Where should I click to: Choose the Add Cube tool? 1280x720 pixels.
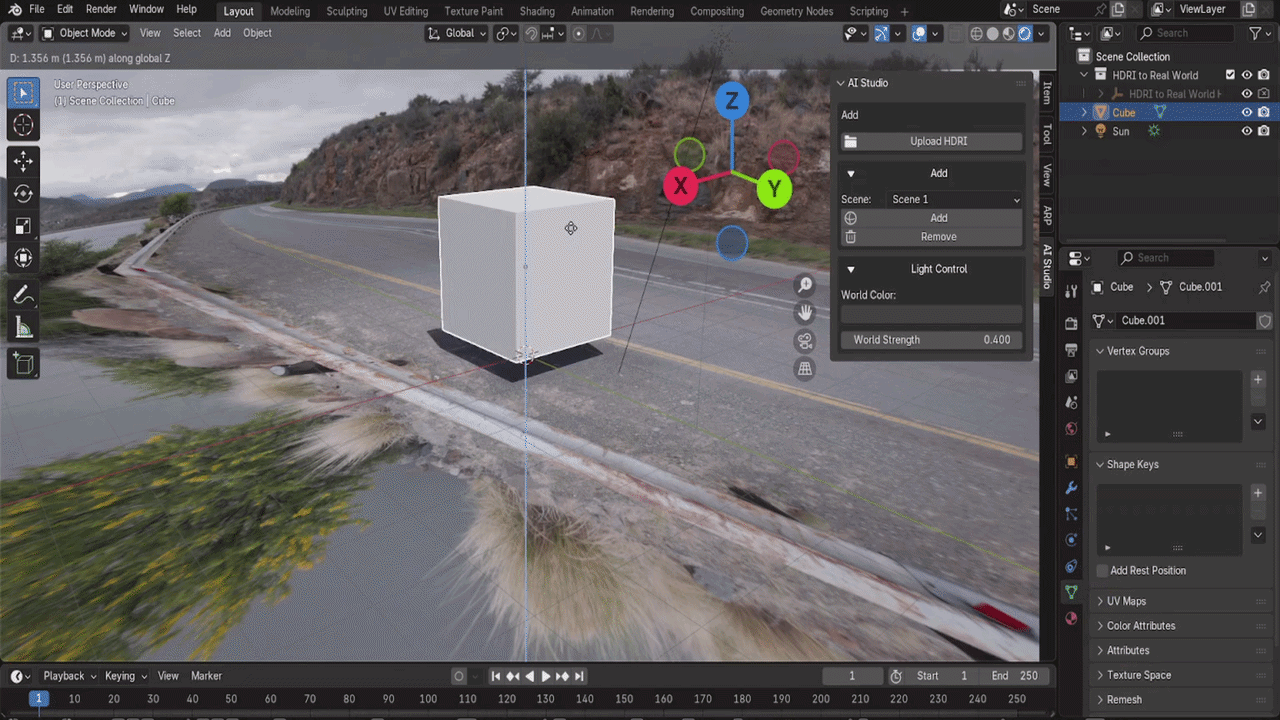click(x=23, y=364)
